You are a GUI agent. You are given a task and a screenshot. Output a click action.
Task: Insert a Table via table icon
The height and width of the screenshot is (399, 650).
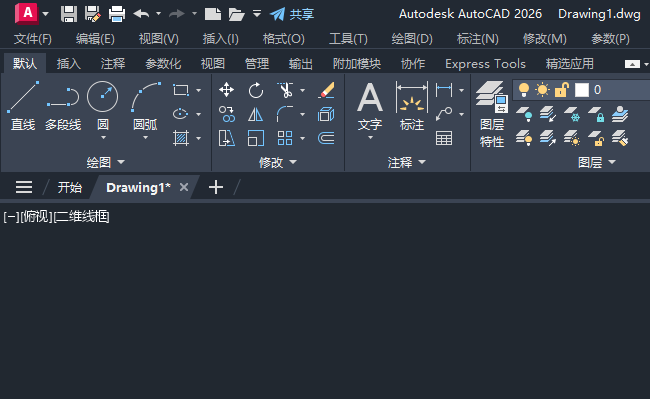(444, 138)
